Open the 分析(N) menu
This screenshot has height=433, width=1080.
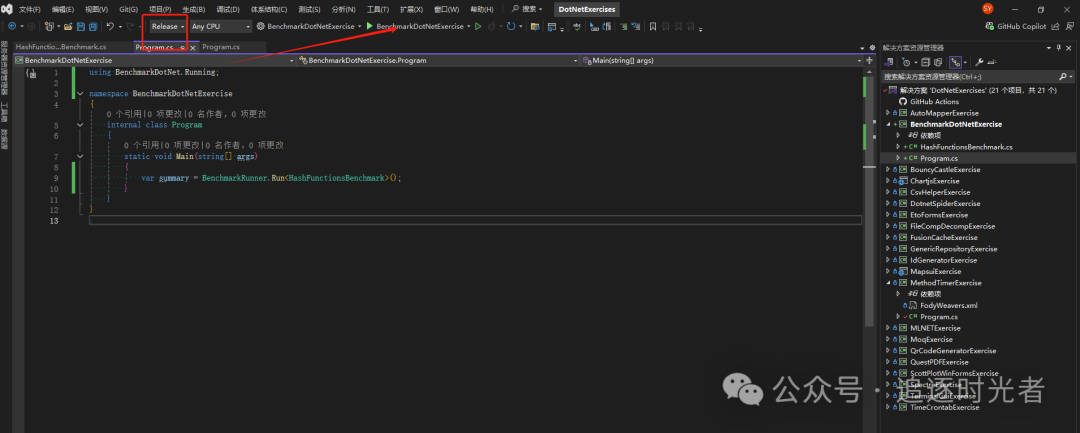[x=343, y=10]
